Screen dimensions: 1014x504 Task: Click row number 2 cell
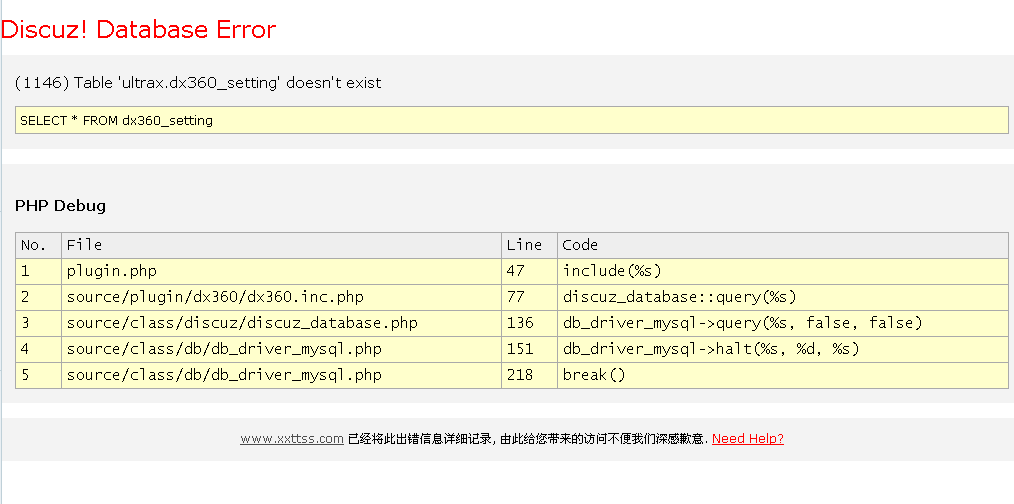coord(39,297)
